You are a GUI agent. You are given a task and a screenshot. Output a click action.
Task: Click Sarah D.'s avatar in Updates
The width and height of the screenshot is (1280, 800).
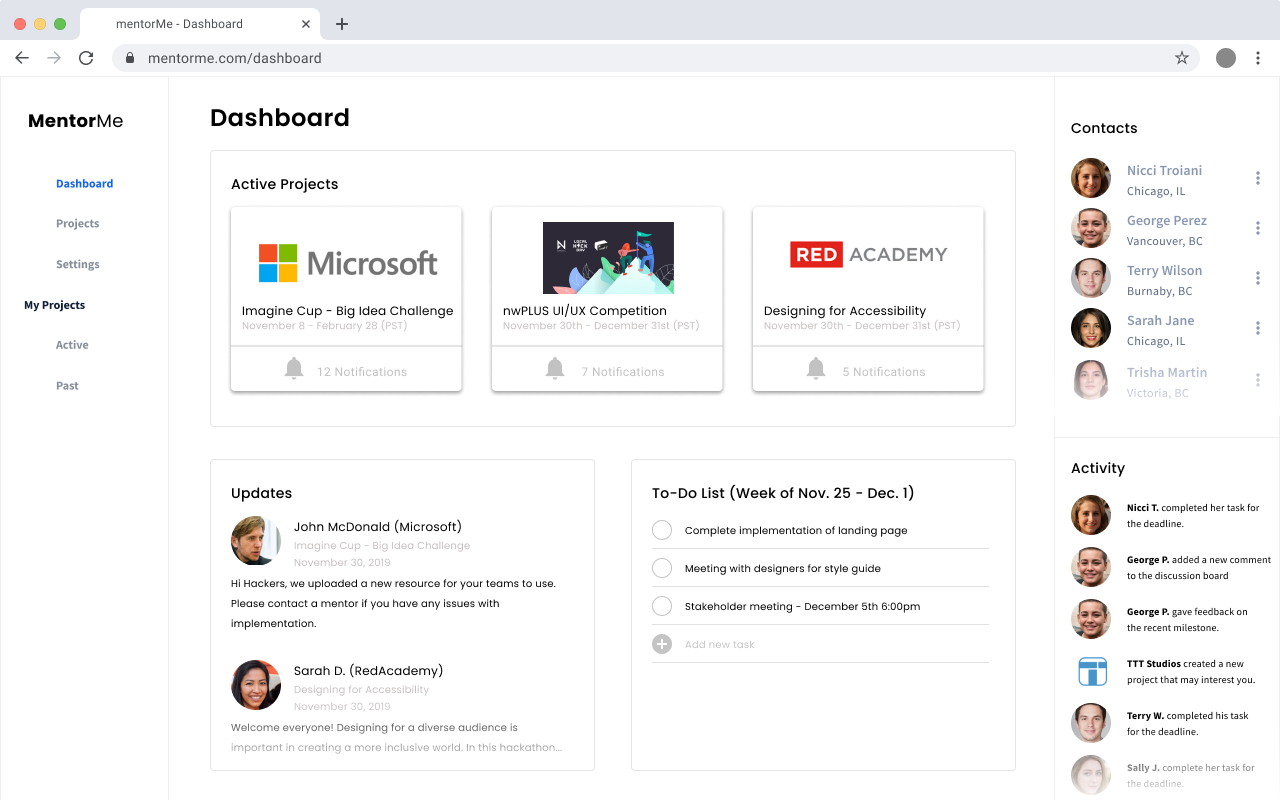point(256,685)
